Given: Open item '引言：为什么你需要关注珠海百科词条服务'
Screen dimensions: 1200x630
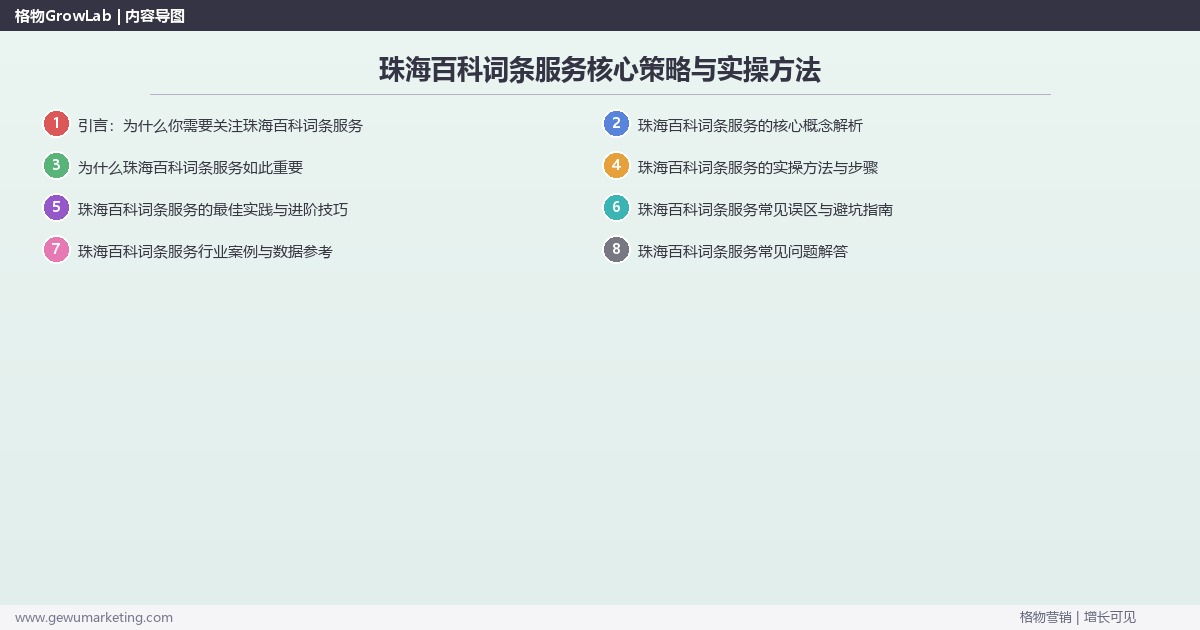Looking at the screenshot, I should (x=220, y=126).
